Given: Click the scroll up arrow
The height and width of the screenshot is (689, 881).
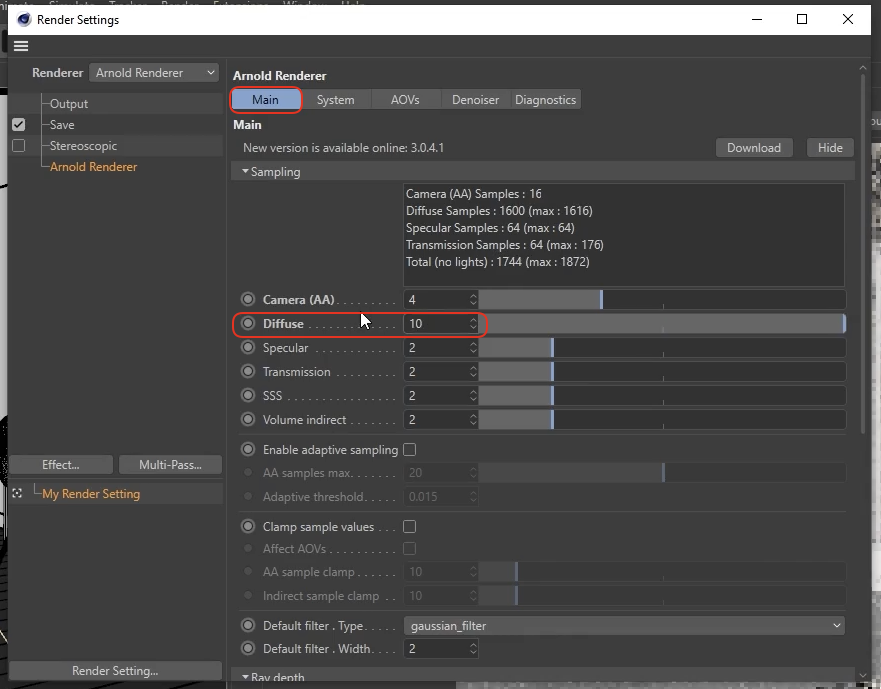Looking at the screenshot, I should coord(863,68).
